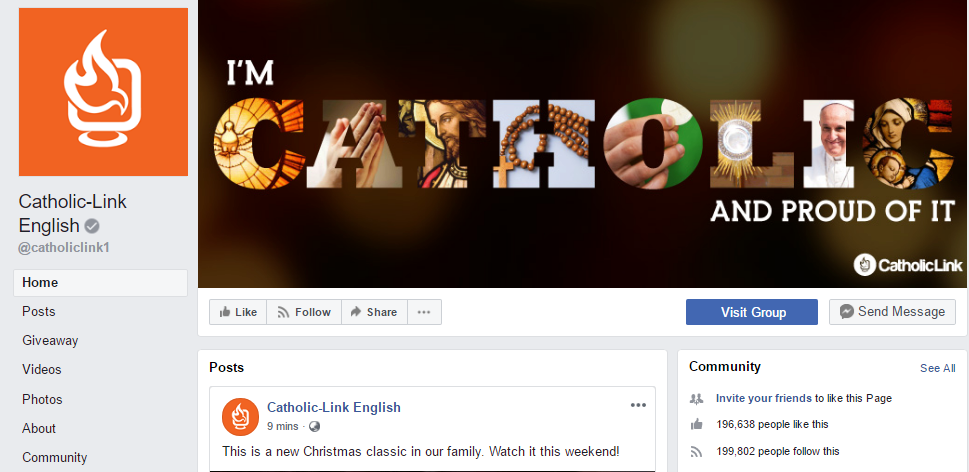This screenshot has width=969, height=472.
Task: Click the Messenger icon in Send Message
Action: (x=847, y=312)
